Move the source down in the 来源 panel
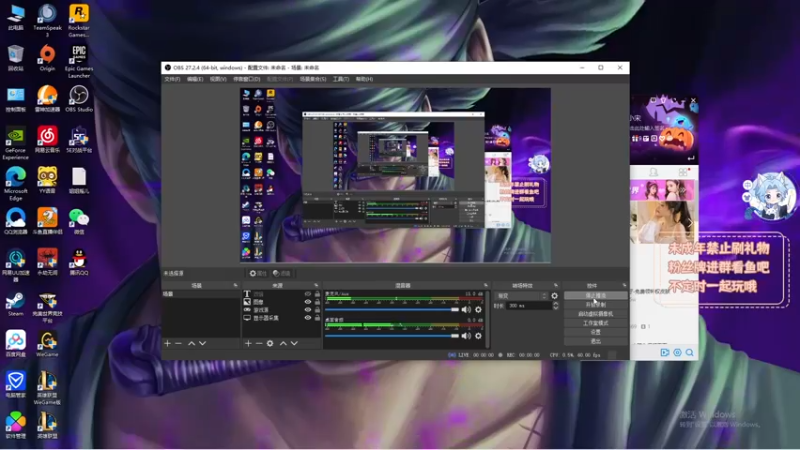Screen dimensions: 800x450 pos(294,343)
